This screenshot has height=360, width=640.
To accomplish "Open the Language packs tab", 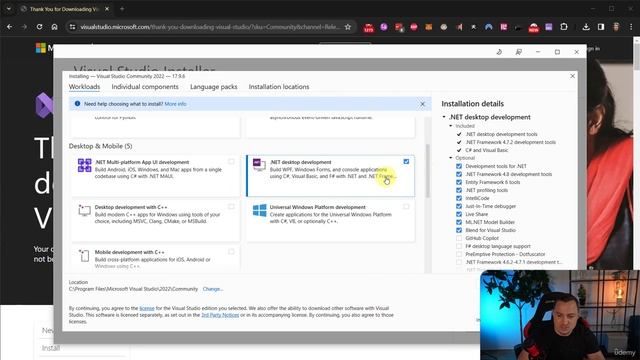I will [213, 87].
